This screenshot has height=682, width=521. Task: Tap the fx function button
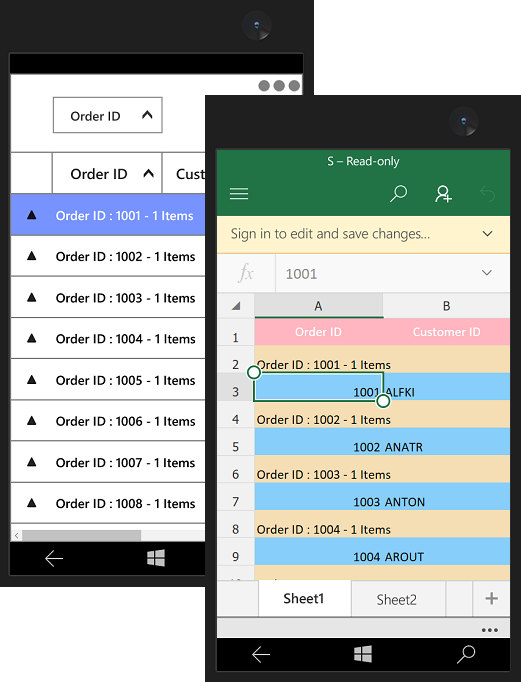(246, 273)
